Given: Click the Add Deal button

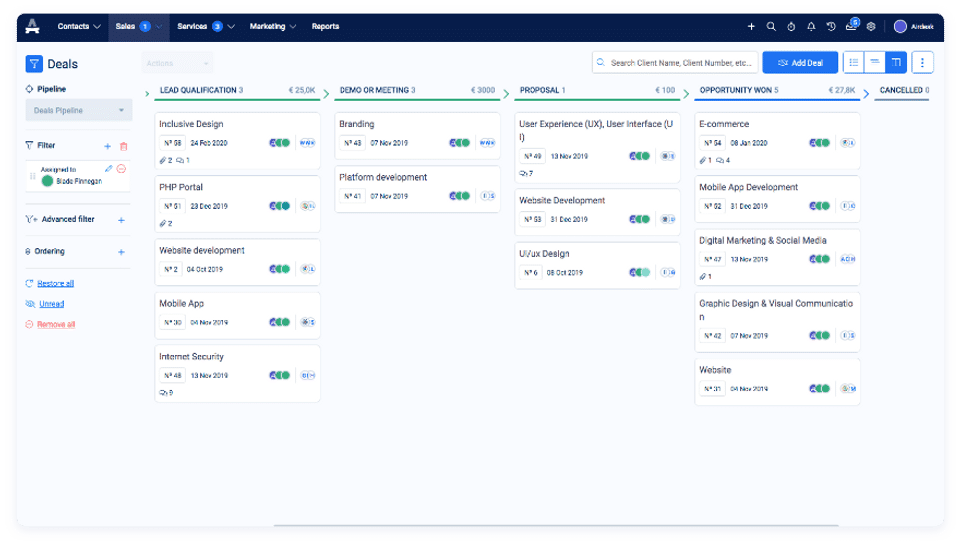Looking at the screenshot, I should pyautogui.click(x=800, y=62).
